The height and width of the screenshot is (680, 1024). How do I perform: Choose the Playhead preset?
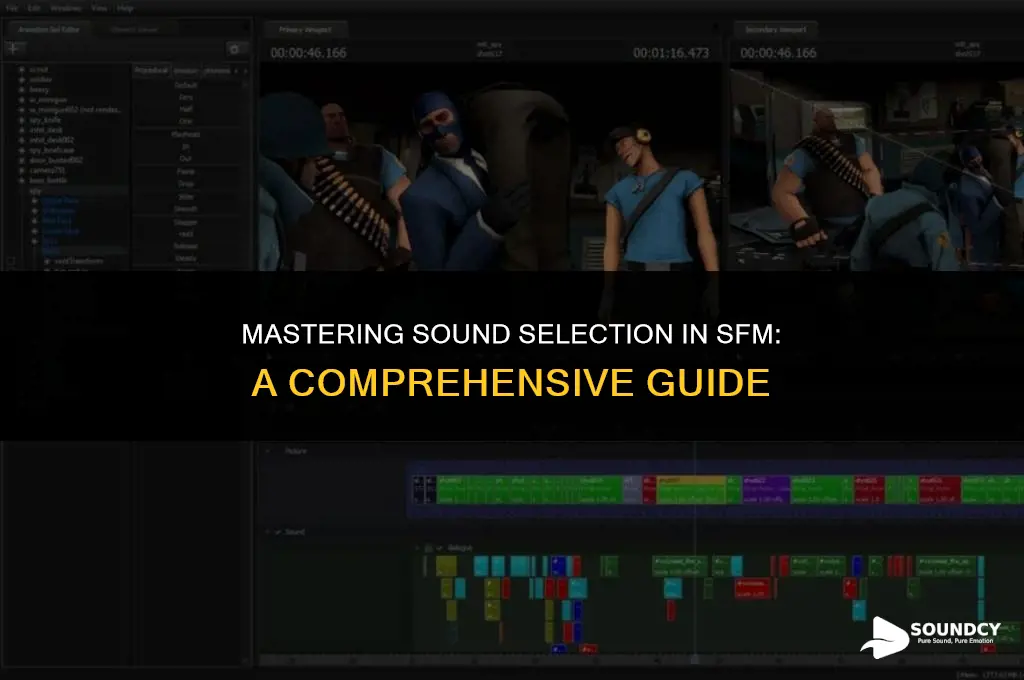186,135
